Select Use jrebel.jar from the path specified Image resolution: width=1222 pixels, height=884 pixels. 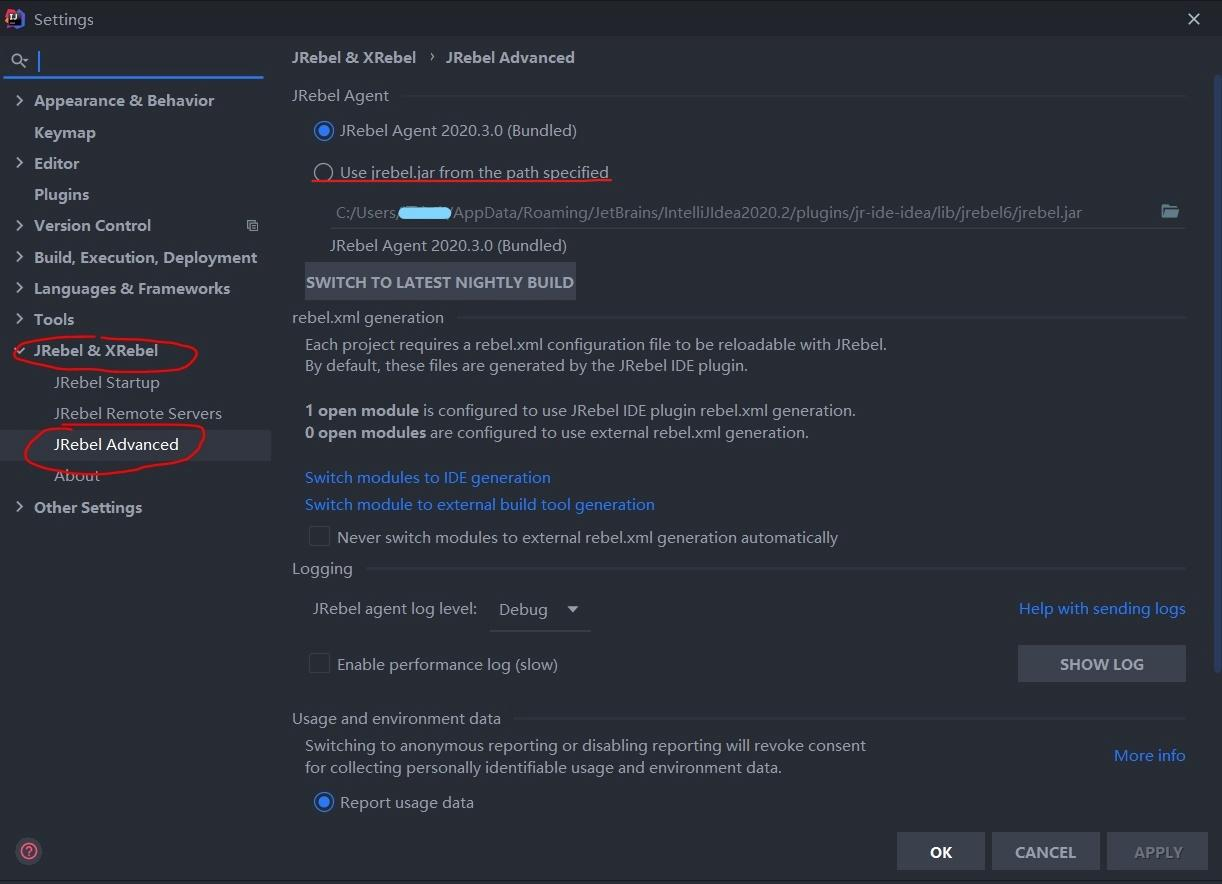pyautogui.click(x=323, y=173)
